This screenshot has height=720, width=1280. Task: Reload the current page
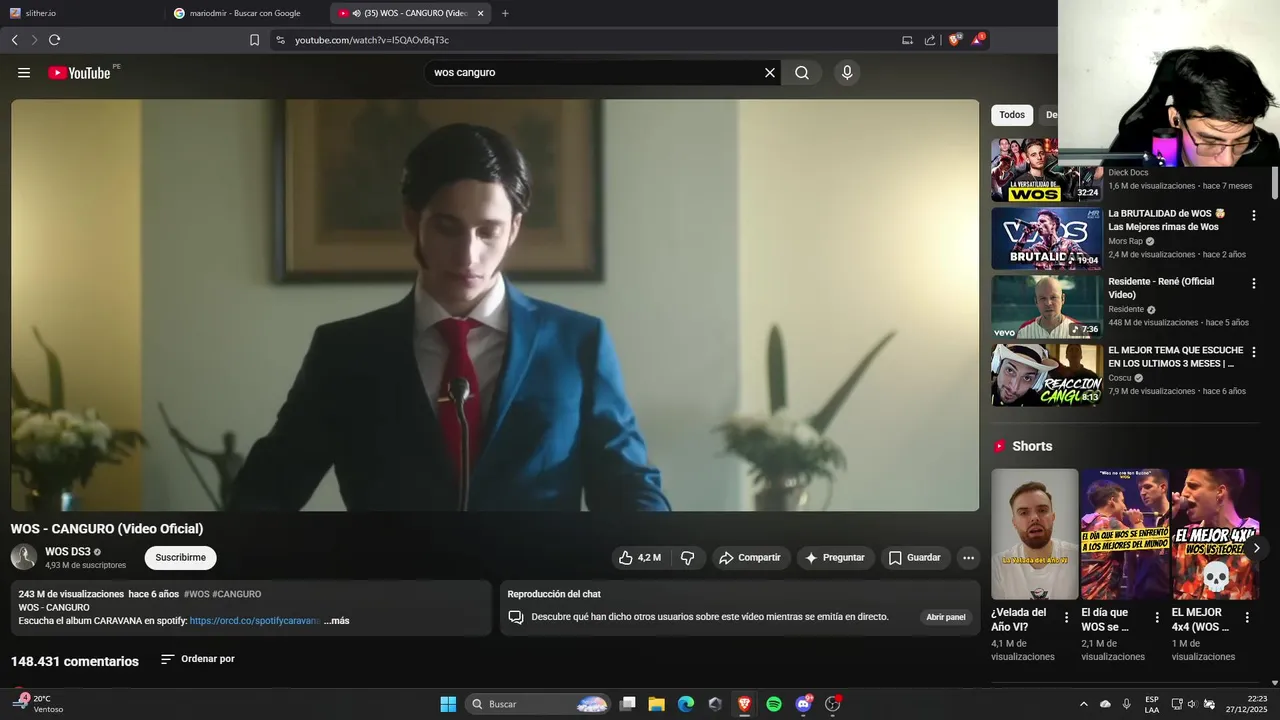point(55,40)
